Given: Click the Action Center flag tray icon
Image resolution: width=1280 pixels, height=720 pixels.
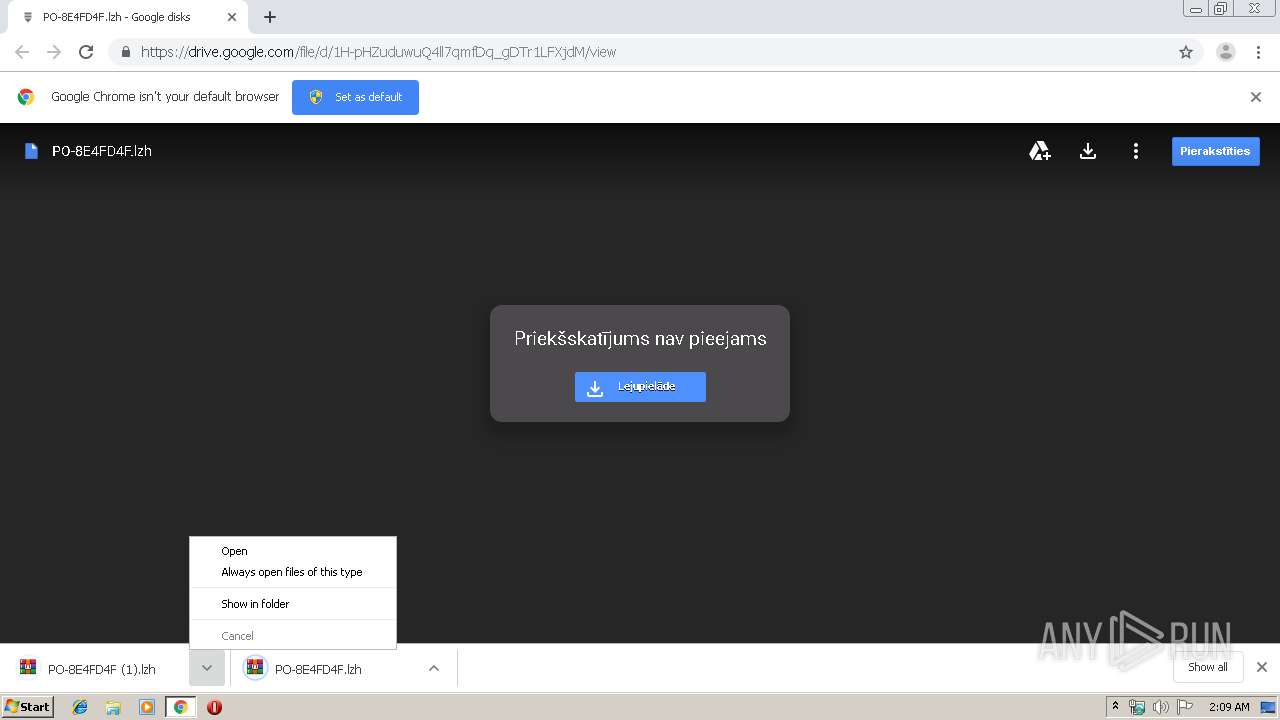Looking at the screenshot, I should click(1185, 707).
